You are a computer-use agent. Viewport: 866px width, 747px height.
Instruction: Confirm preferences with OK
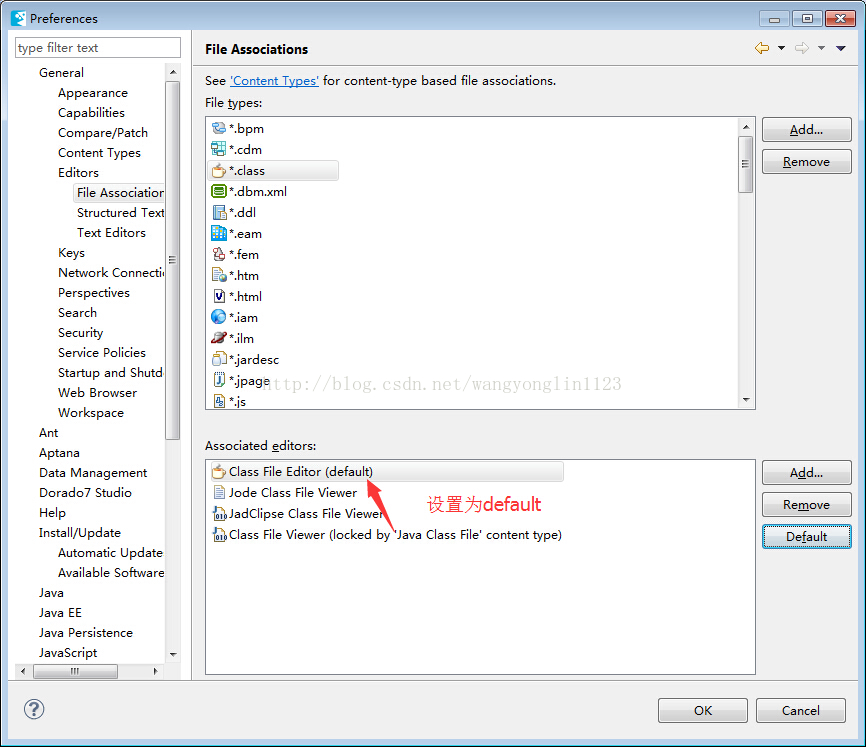tap(703, 711)
